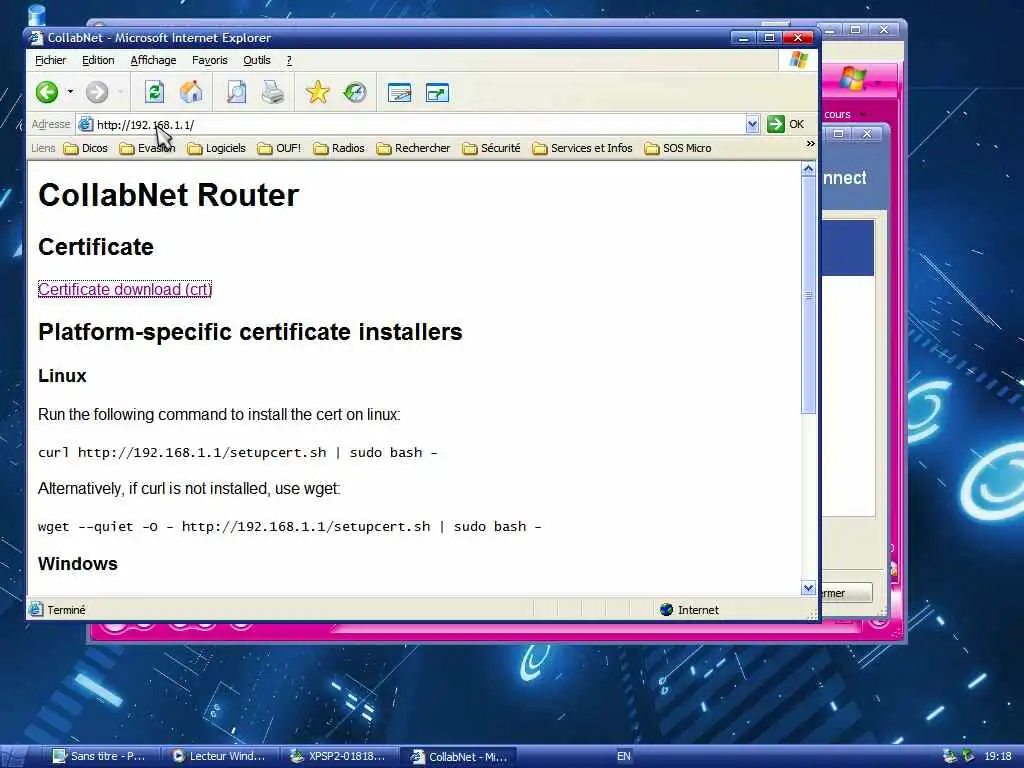Click the curl setupcert.sh command text
Image resolution: width=1024 pixels, height=768 pixels.
point(238,453)
